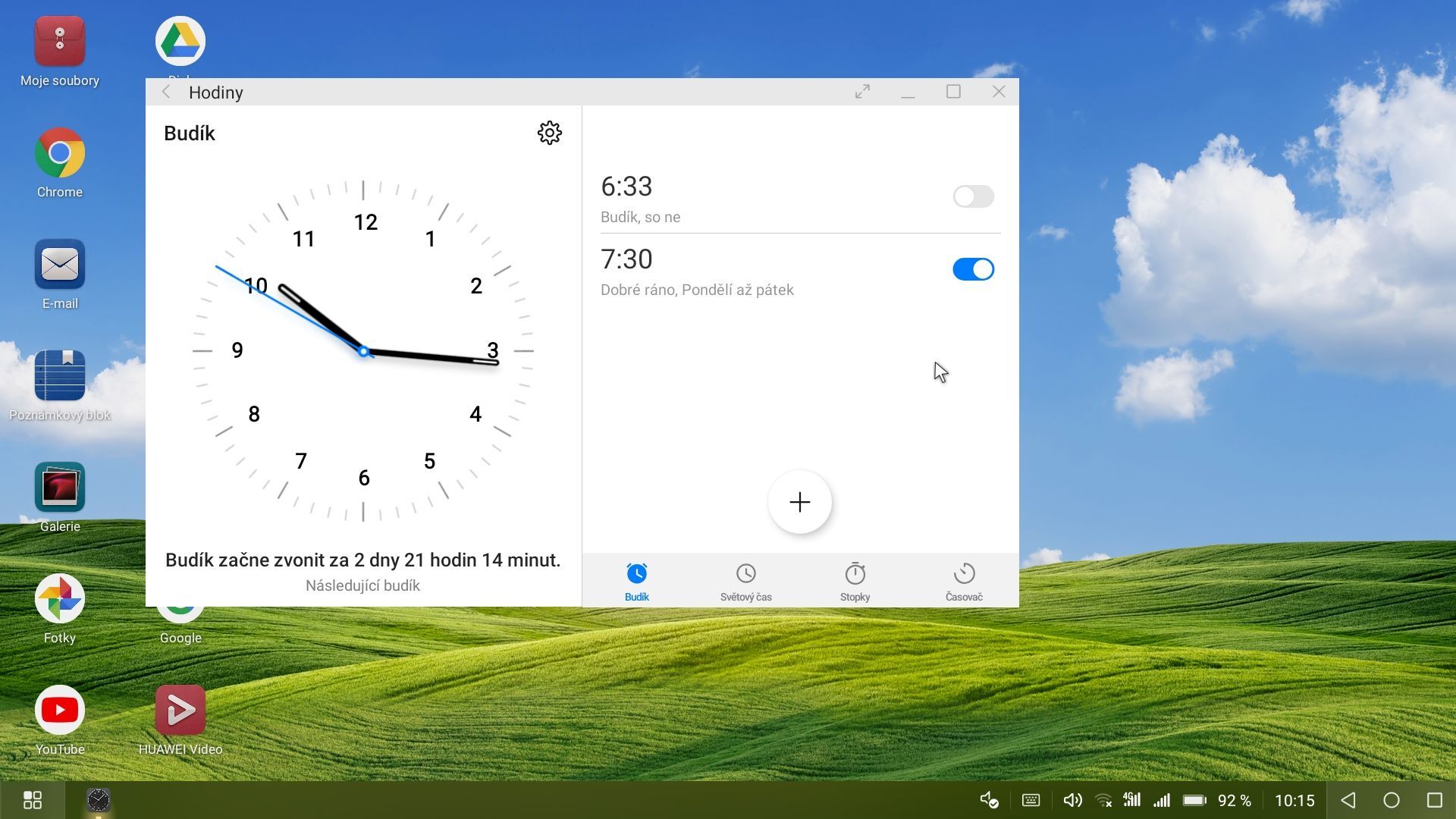Open YouTube desktop shortcut

[60, 711]
